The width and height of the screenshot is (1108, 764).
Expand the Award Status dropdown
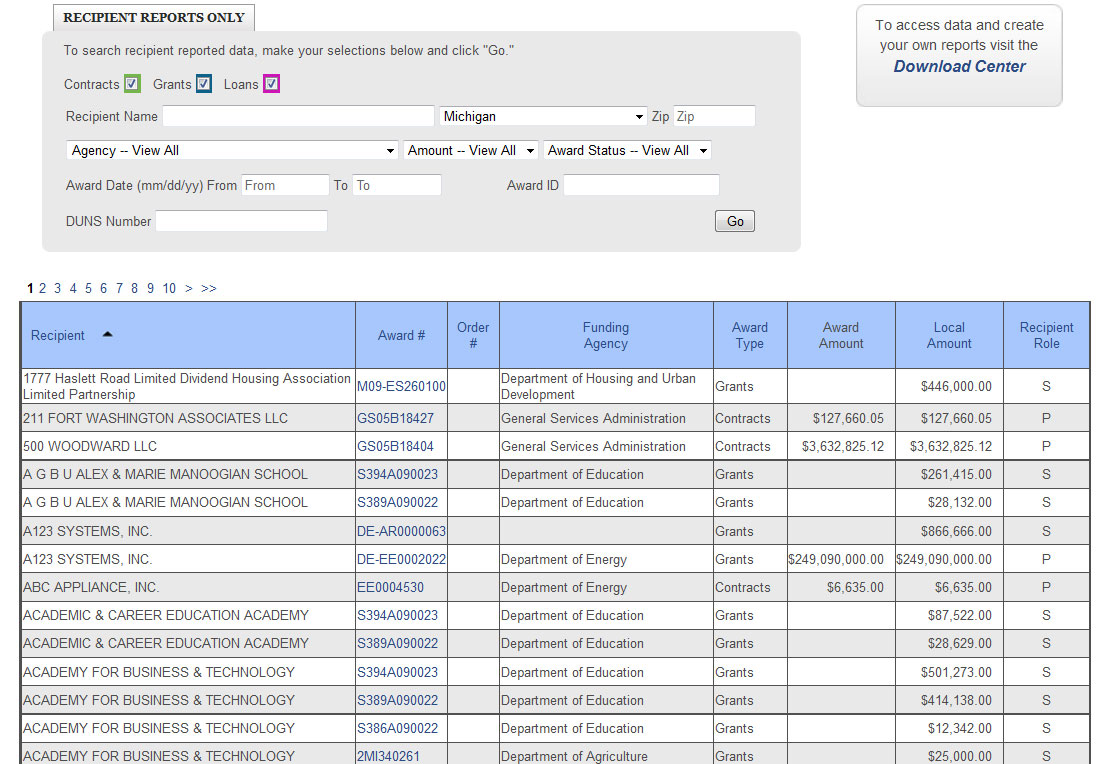(x=627, y=151)
